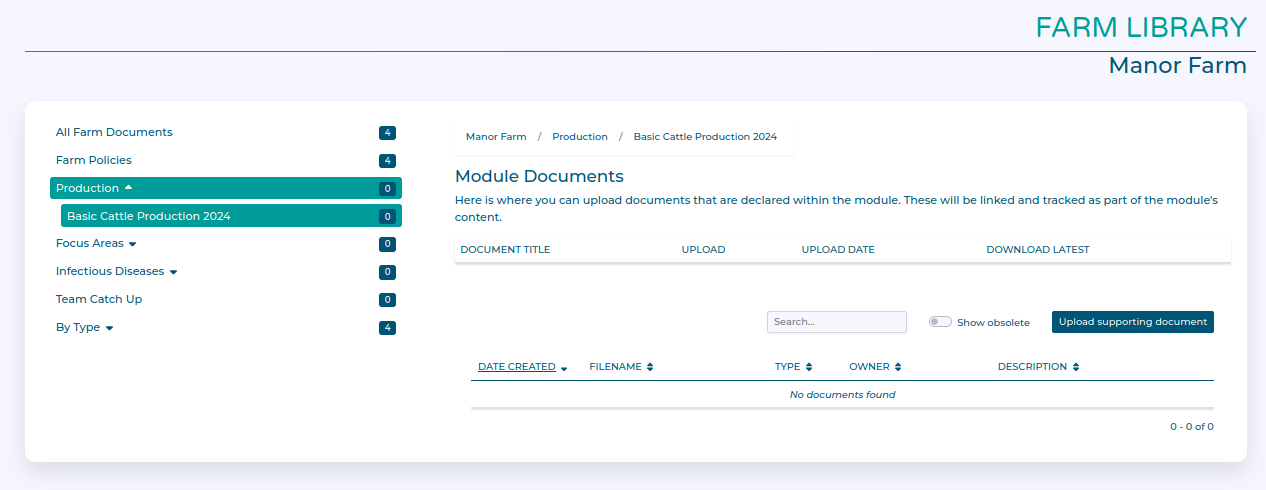Open All Farm Documents in sidebar
This screenshot has height=490, width=1266.
pyautogui.click(x=114, y=132)
